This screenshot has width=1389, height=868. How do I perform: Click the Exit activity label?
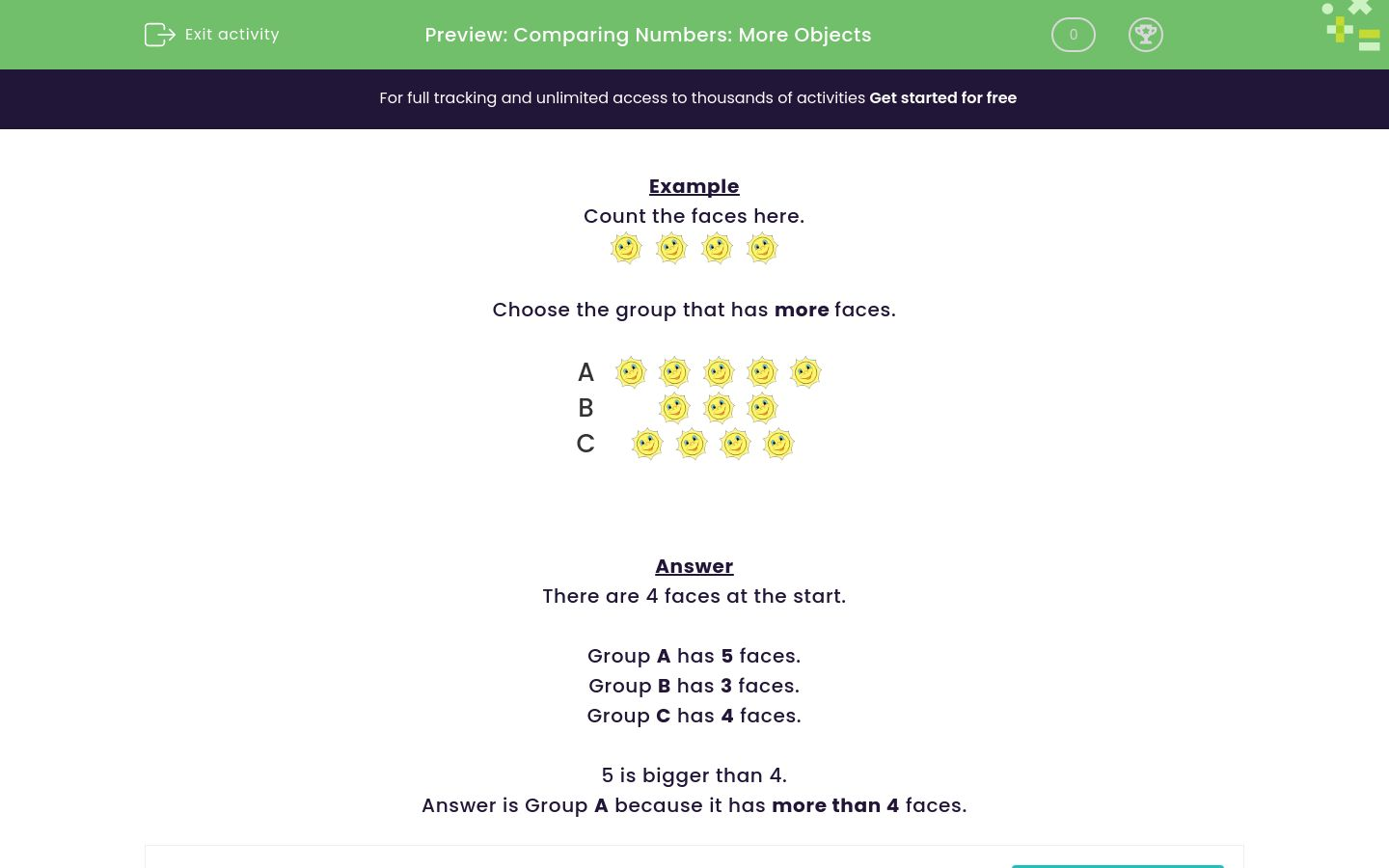click(x=231, y=35)
